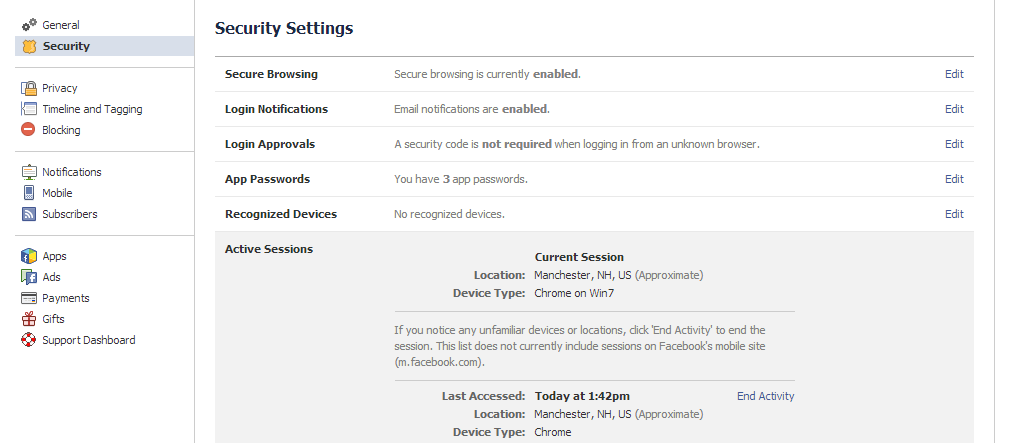The image size is (1010, 443).
Task: Click the Security badge icon
Action: pos(29,46)
